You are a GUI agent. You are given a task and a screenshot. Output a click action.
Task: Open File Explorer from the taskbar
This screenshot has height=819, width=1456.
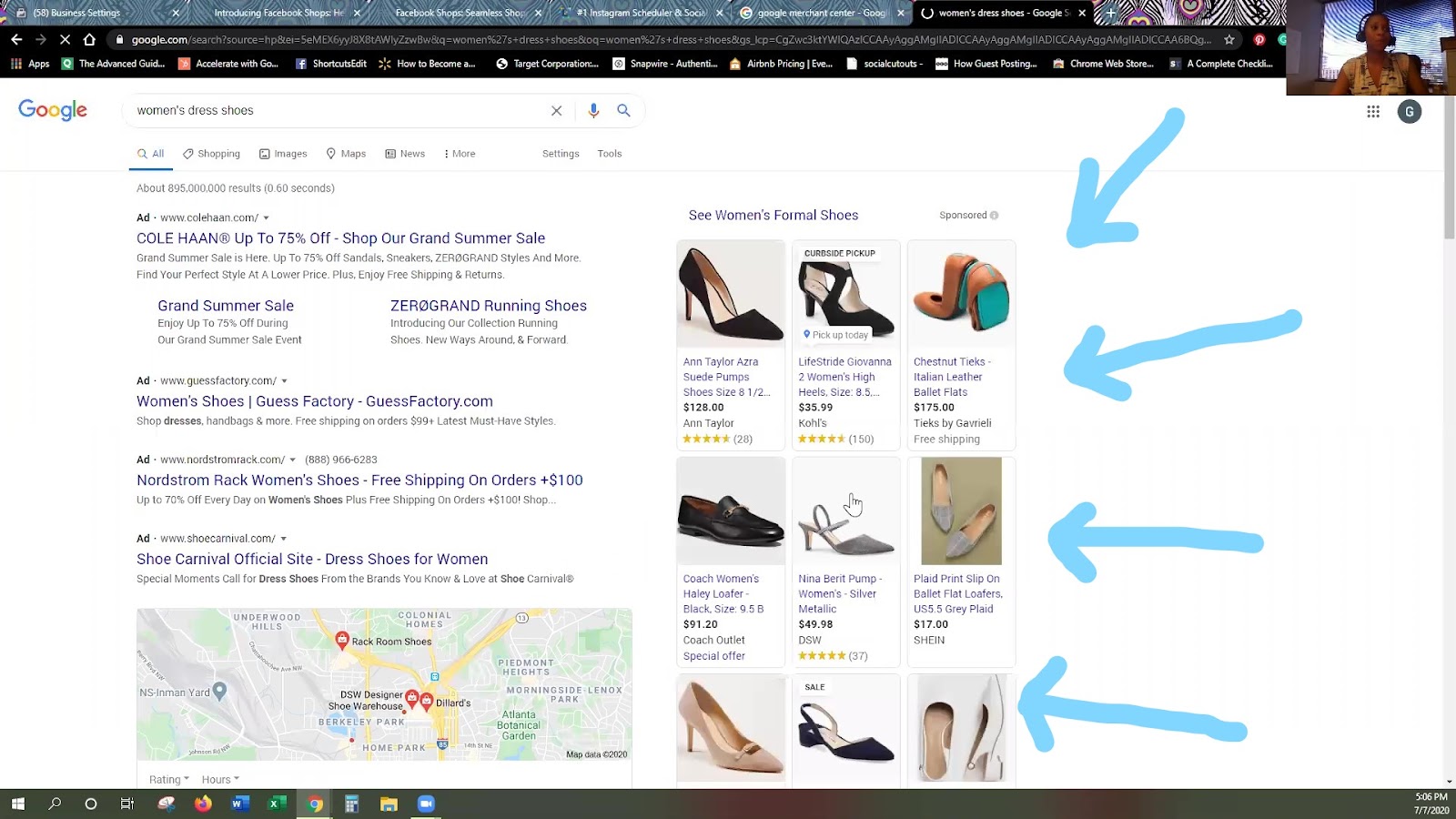pyautogui.click(x=389, y=804)
